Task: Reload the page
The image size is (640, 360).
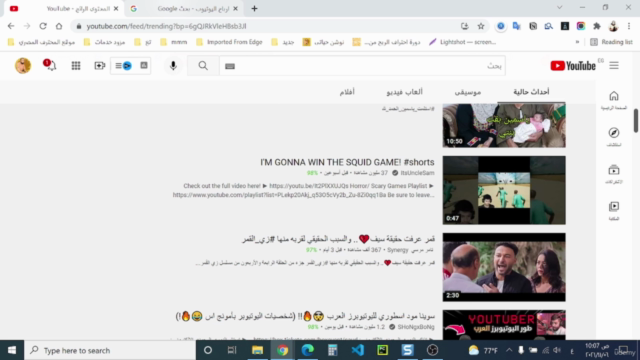Action: [x=43, y=26]
